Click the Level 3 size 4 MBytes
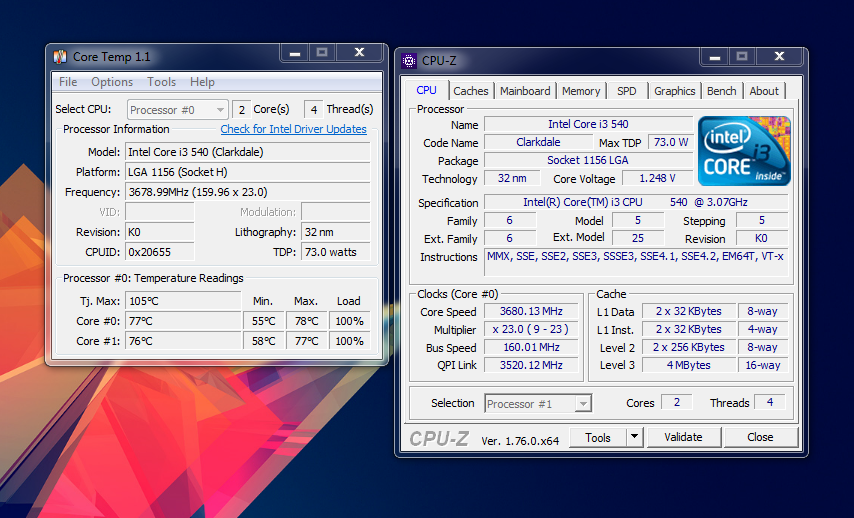 click(x=688, y=365)
